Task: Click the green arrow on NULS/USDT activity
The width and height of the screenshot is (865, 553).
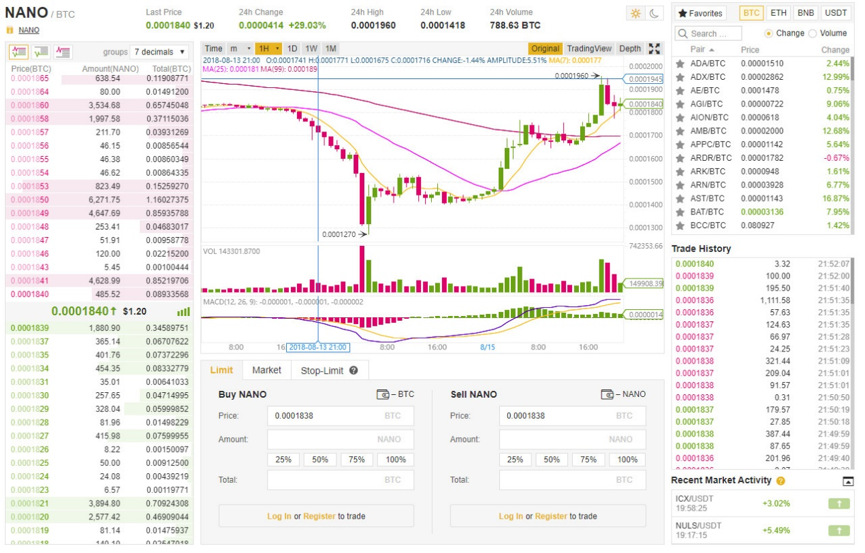Action: point(839,530)
